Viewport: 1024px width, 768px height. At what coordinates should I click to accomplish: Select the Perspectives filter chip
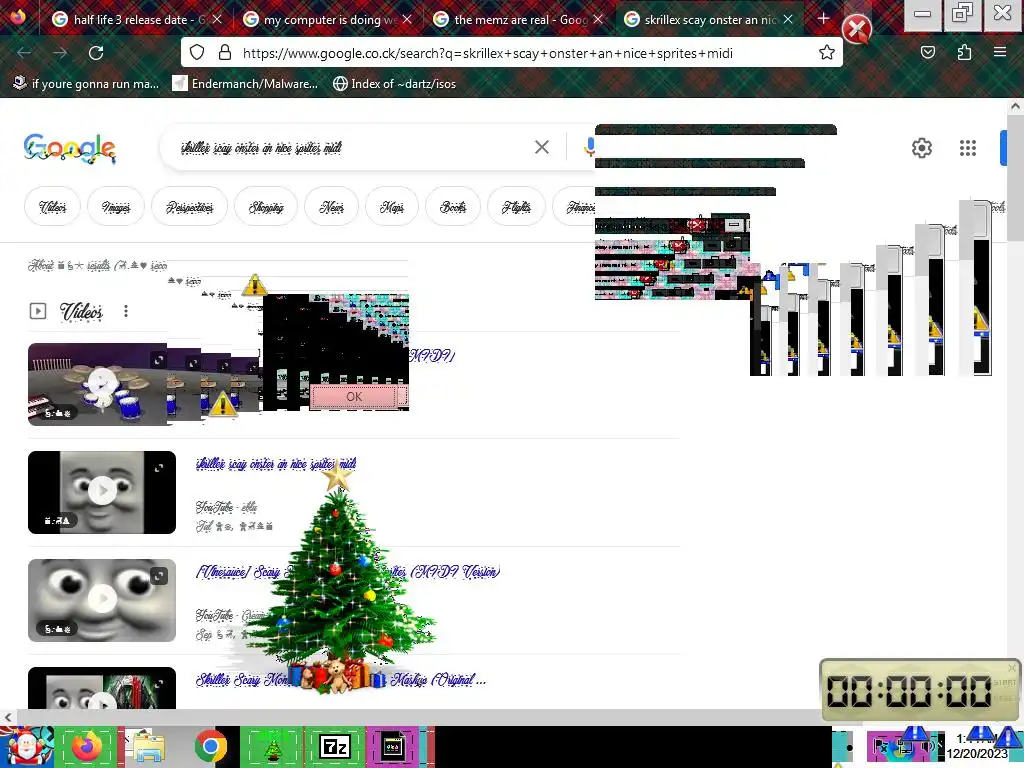tap(189, 206)
